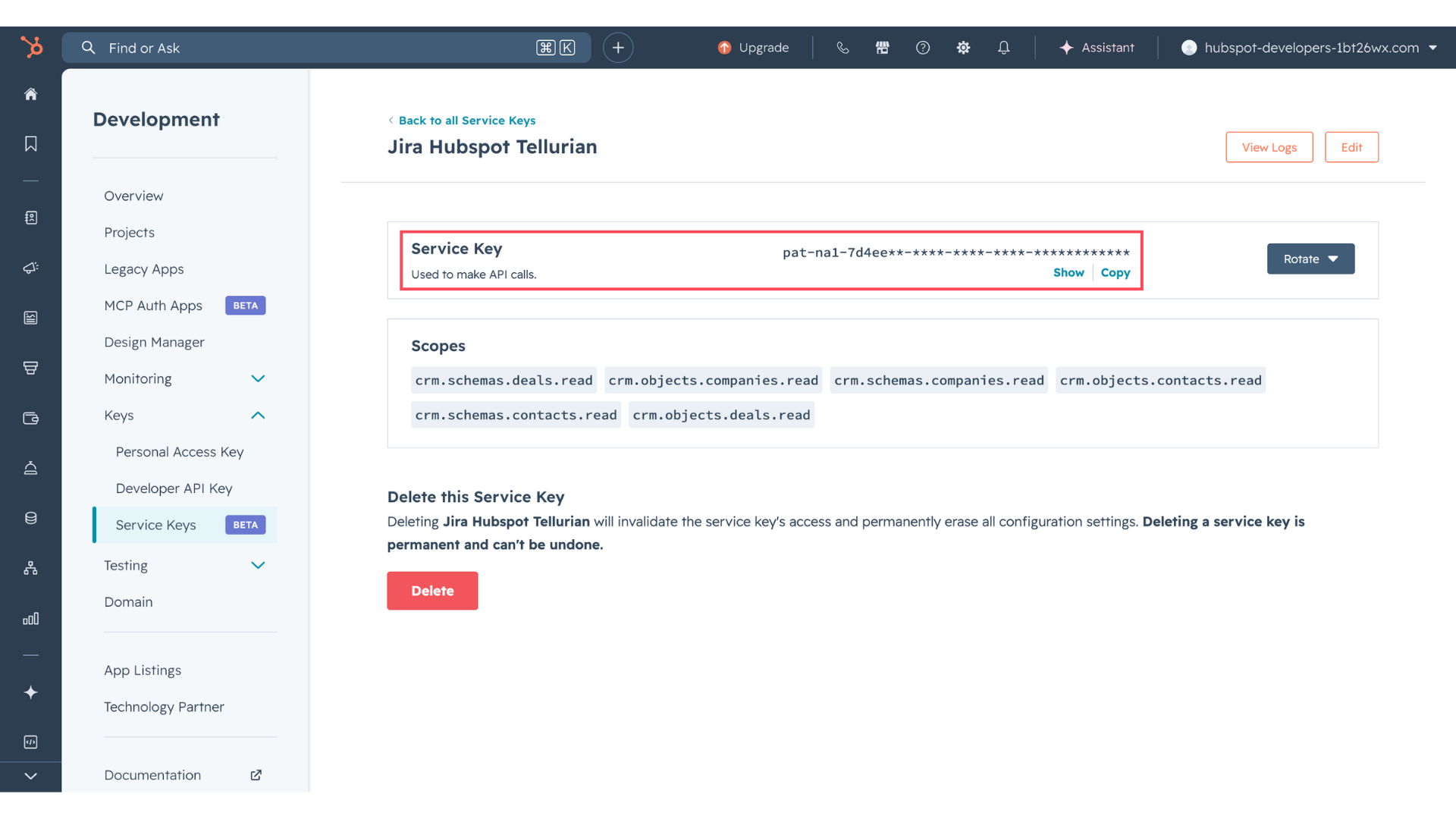The width and height of the screenshot is (1456, 819).
Task: Open the Help question mark icon
Action: [x=923, y=48]
